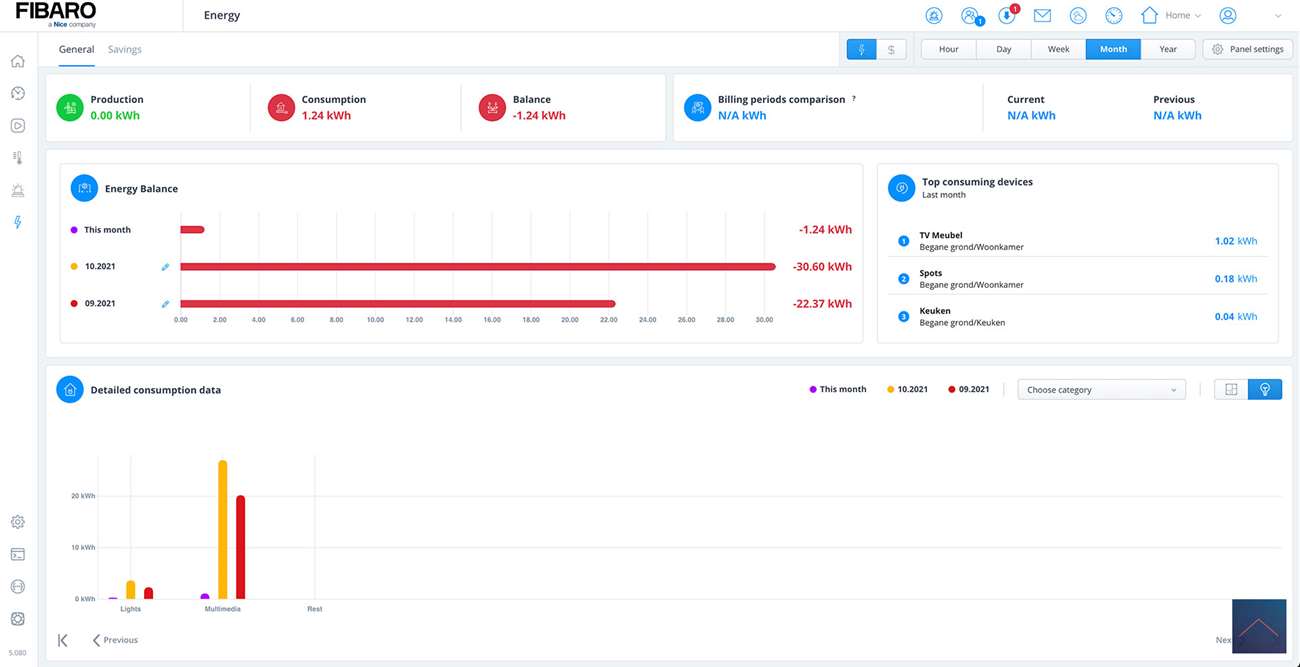Expand the far-right header chevron menu
Image resolution: width=1300 pixels, height=667 pixels.
click(x=1277, y=16)
